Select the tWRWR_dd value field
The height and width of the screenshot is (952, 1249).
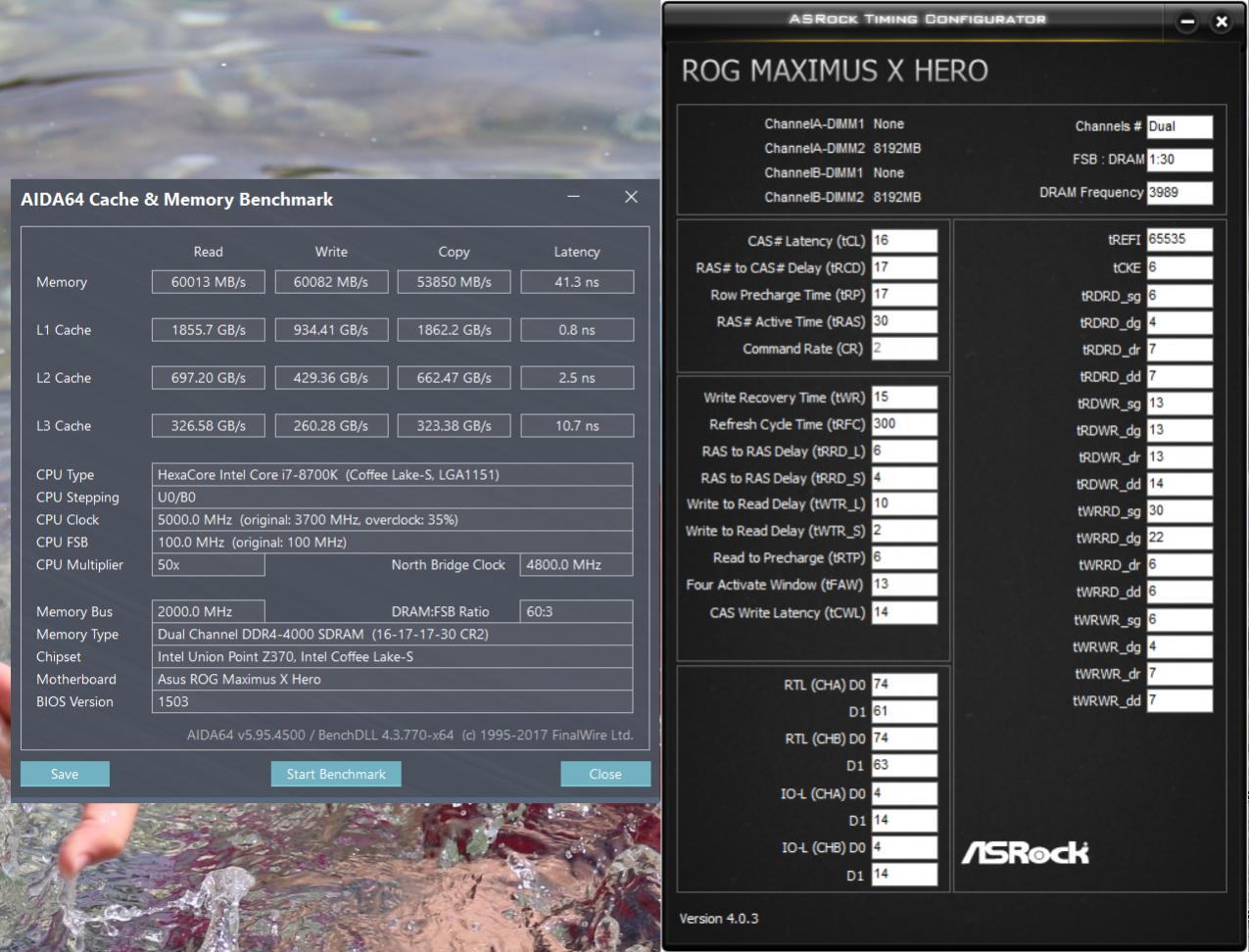[x=1179, y=700]
